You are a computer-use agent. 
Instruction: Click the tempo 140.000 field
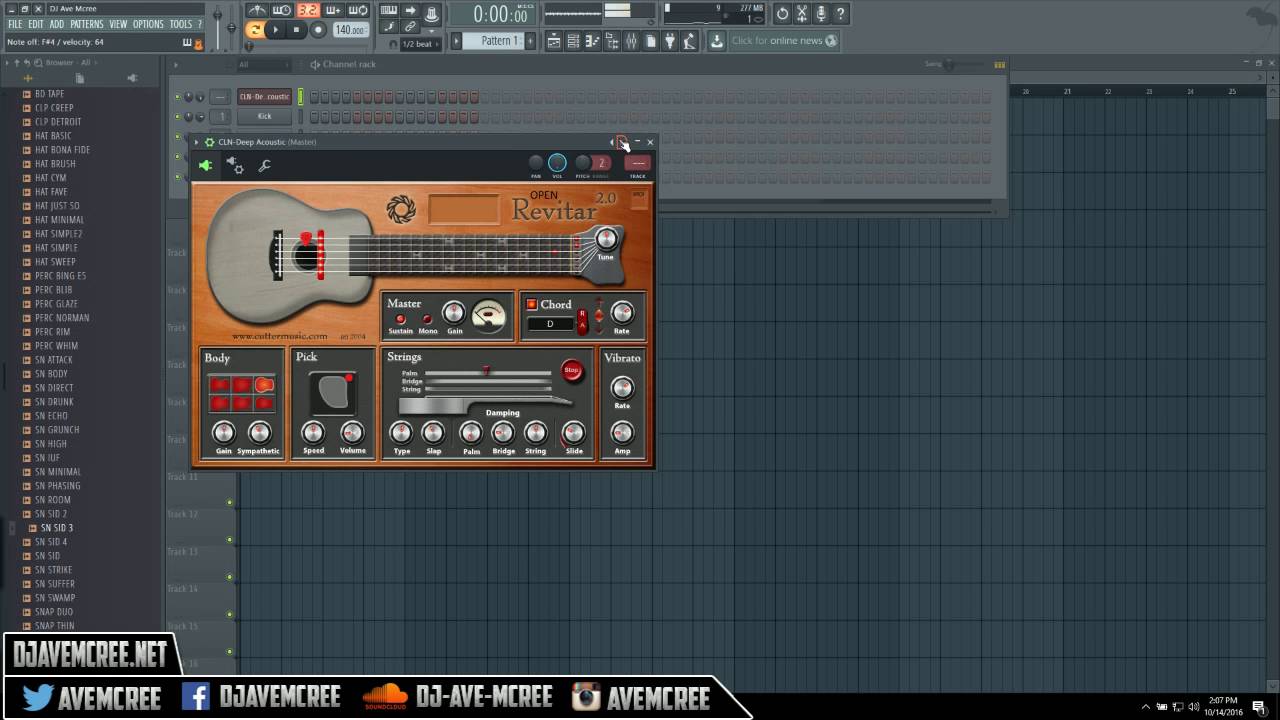(x=351, y=30)
